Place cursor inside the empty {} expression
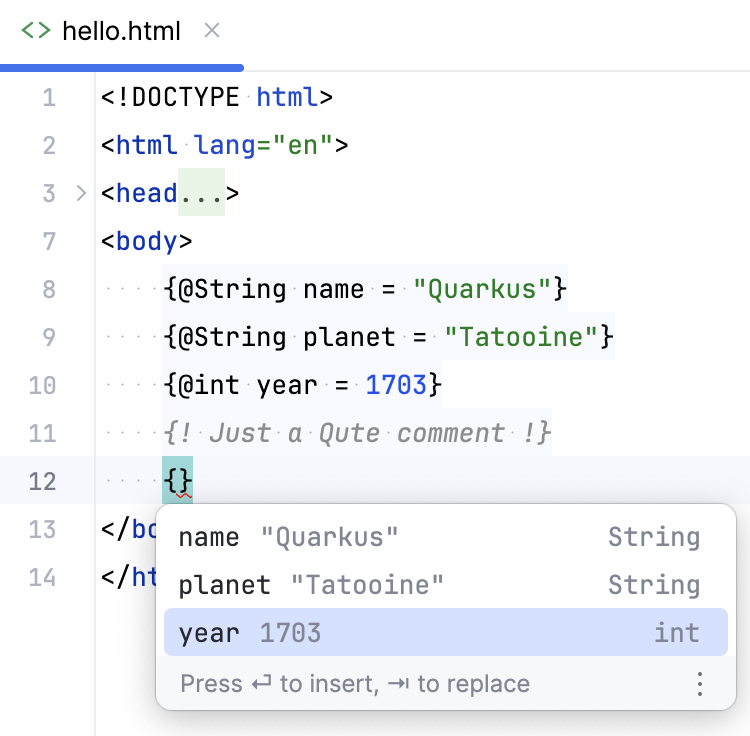The height and width of the screenshot is (736, 750). (178, 481)
